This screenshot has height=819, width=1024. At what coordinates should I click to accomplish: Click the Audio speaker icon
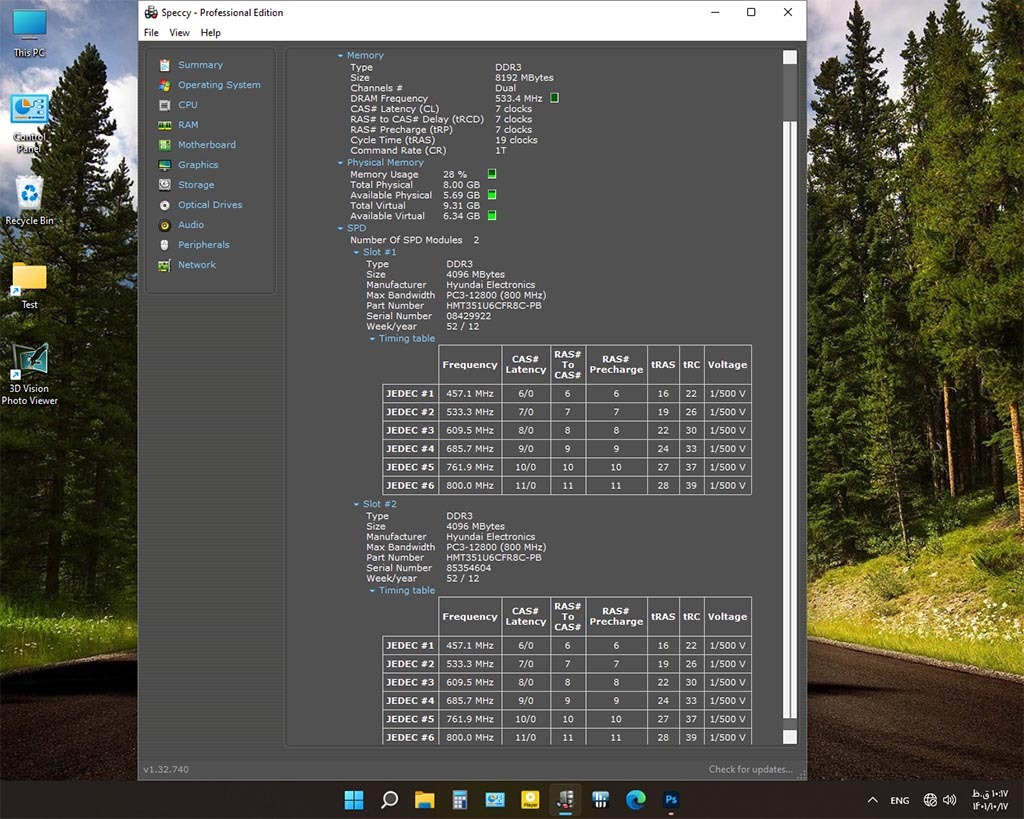[x=165, y=225]
